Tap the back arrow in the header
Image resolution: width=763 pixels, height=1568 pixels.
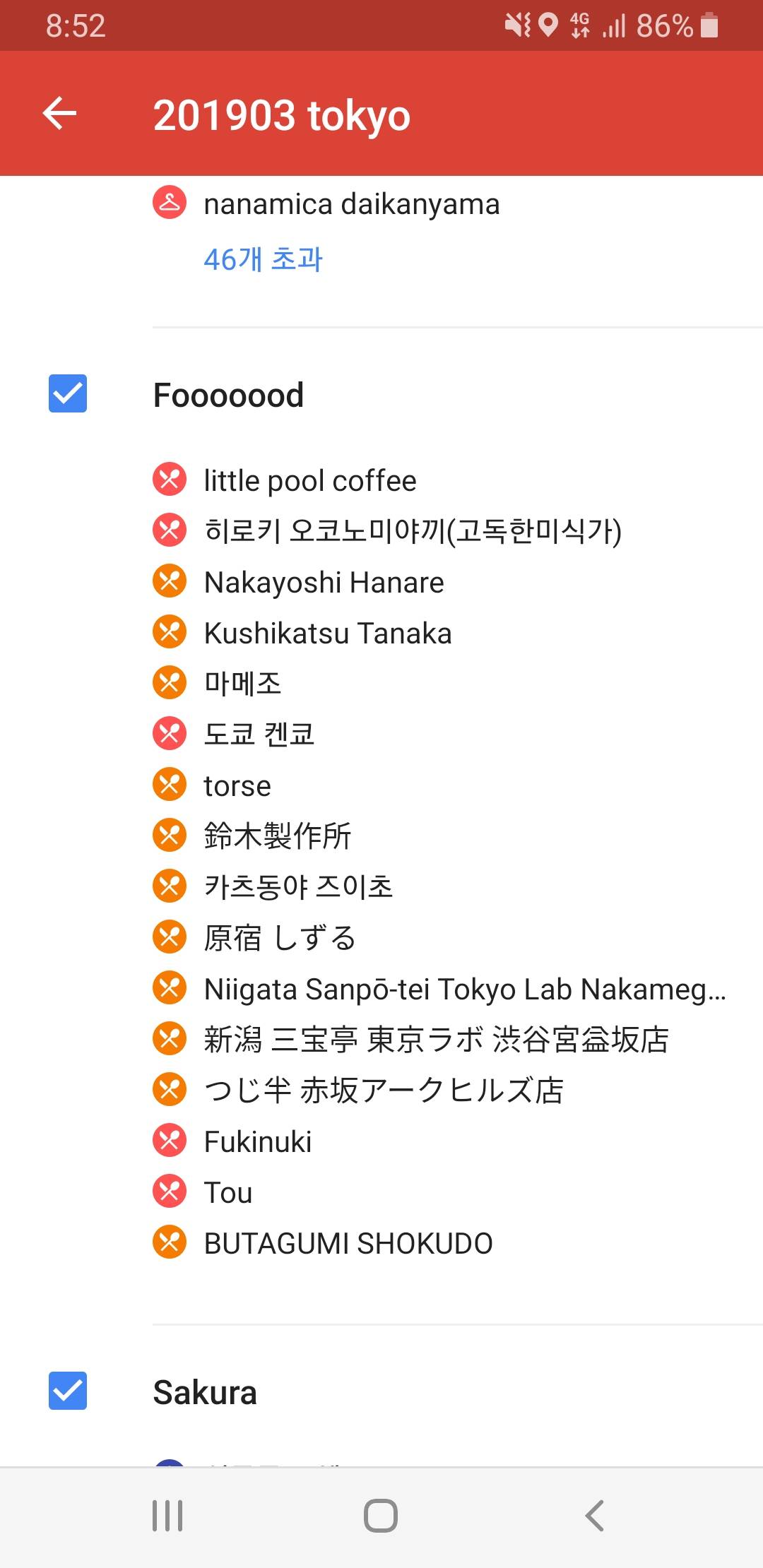(60, 114)
